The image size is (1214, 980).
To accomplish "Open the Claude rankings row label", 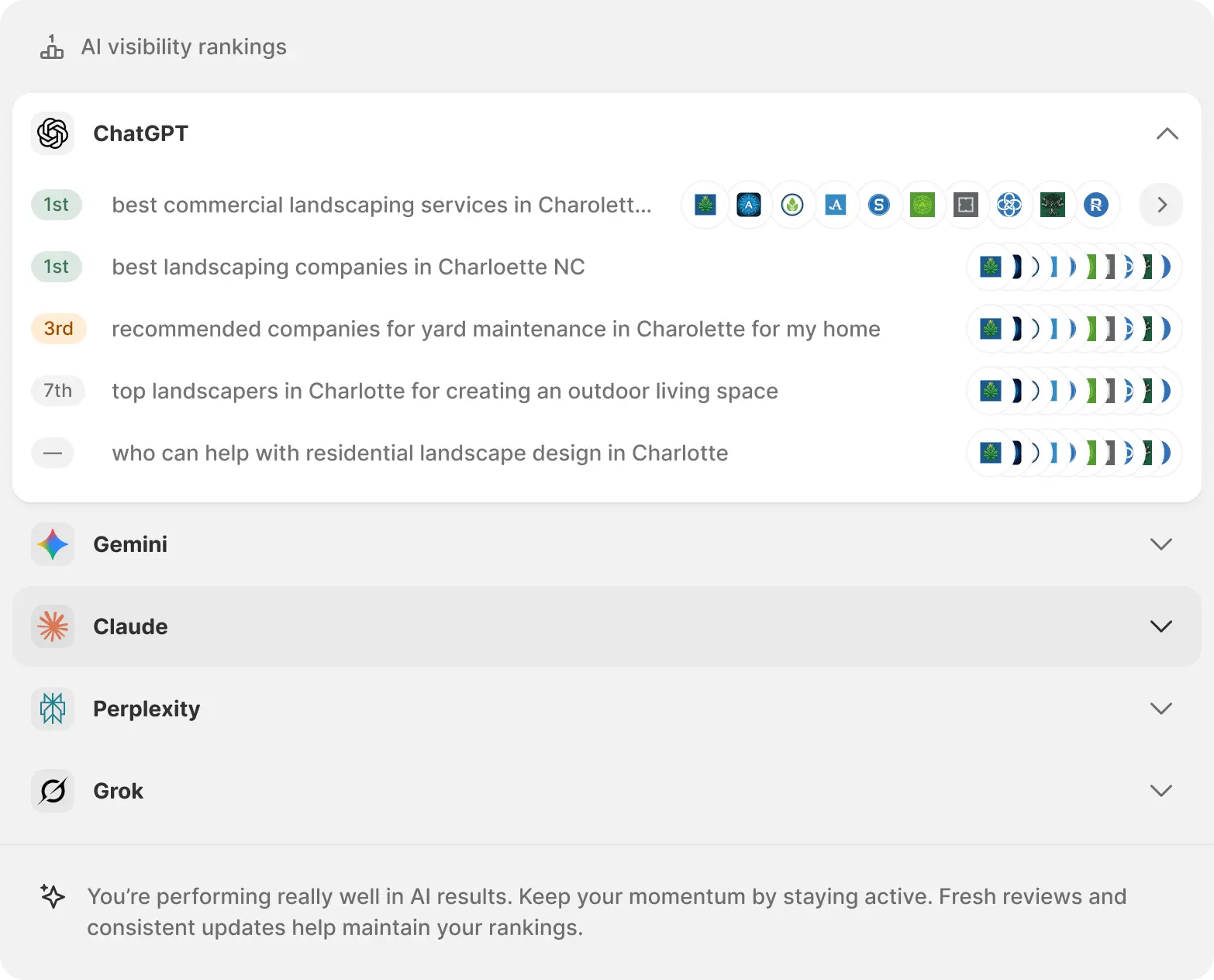I will point(130,626).
